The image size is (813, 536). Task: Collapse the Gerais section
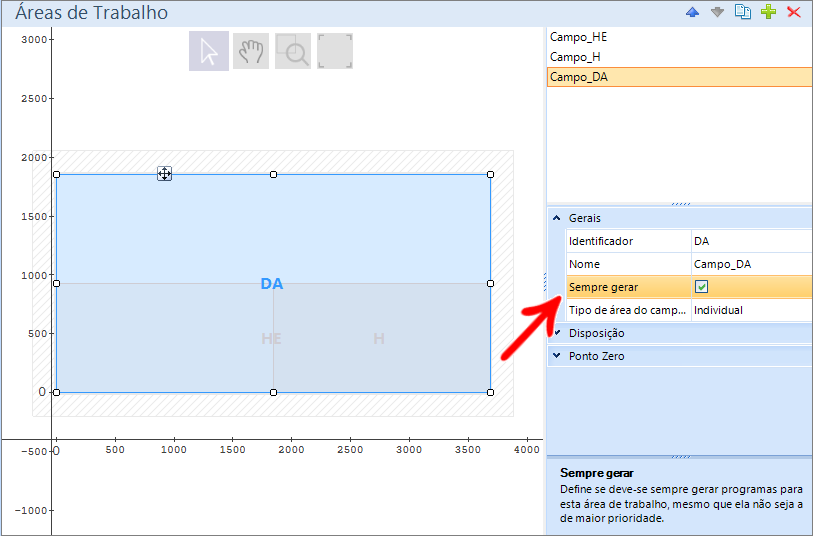click(557, 218)
